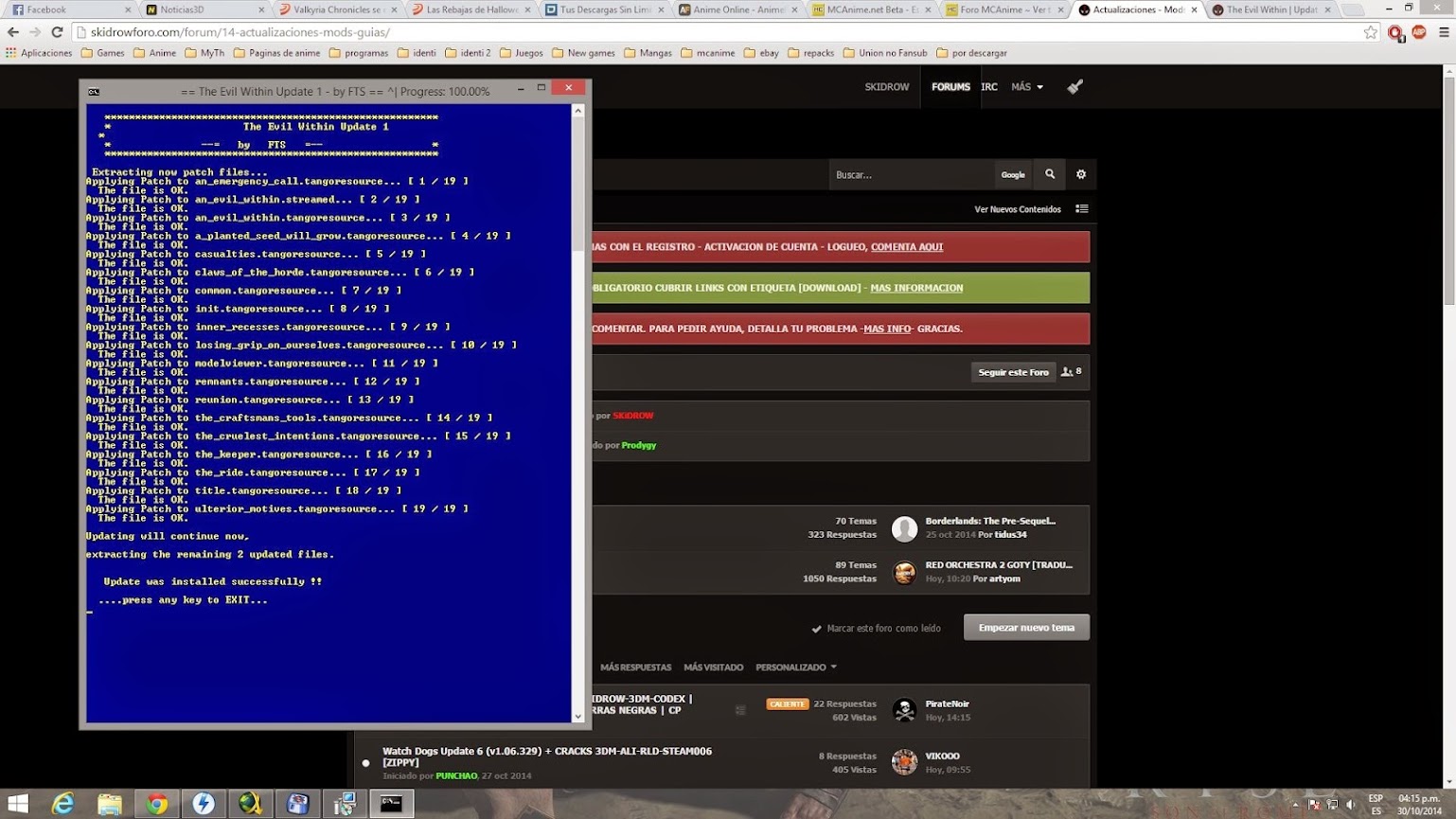Click the ESP language indicator in taskbar
Viewport: 1456px width, 819px height.
1376,799
